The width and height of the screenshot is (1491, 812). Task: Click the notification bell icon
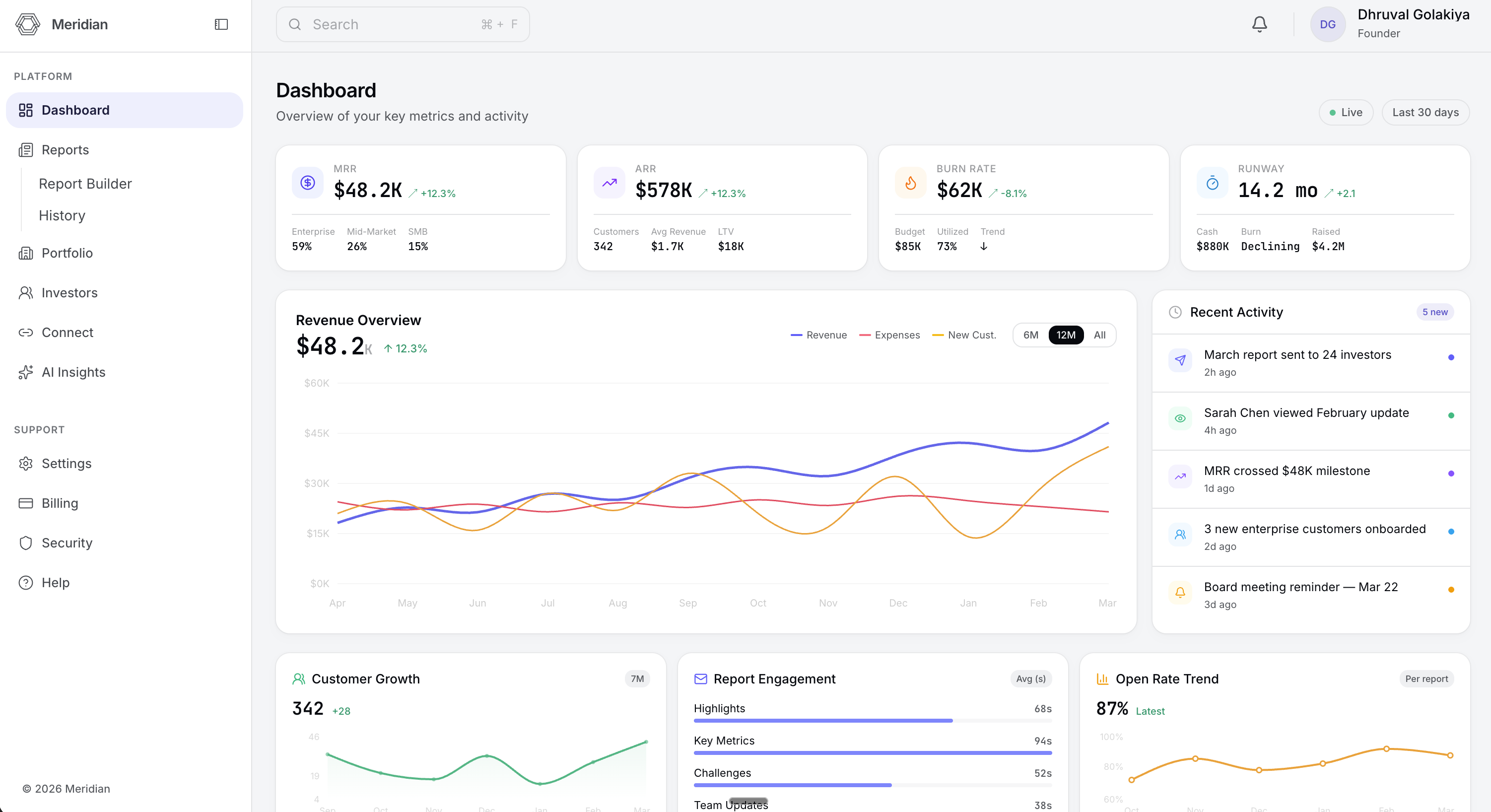point(1259,24)
